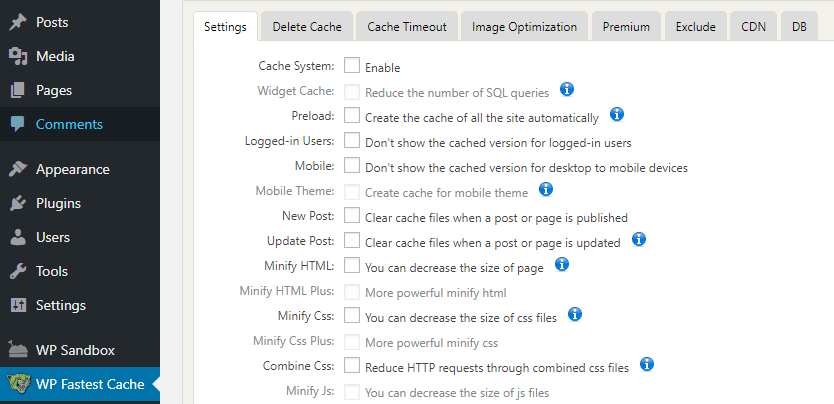Show info for the Minify Css option
The width and height of the screenshot is (834, 404).
[x=575, y=314]
